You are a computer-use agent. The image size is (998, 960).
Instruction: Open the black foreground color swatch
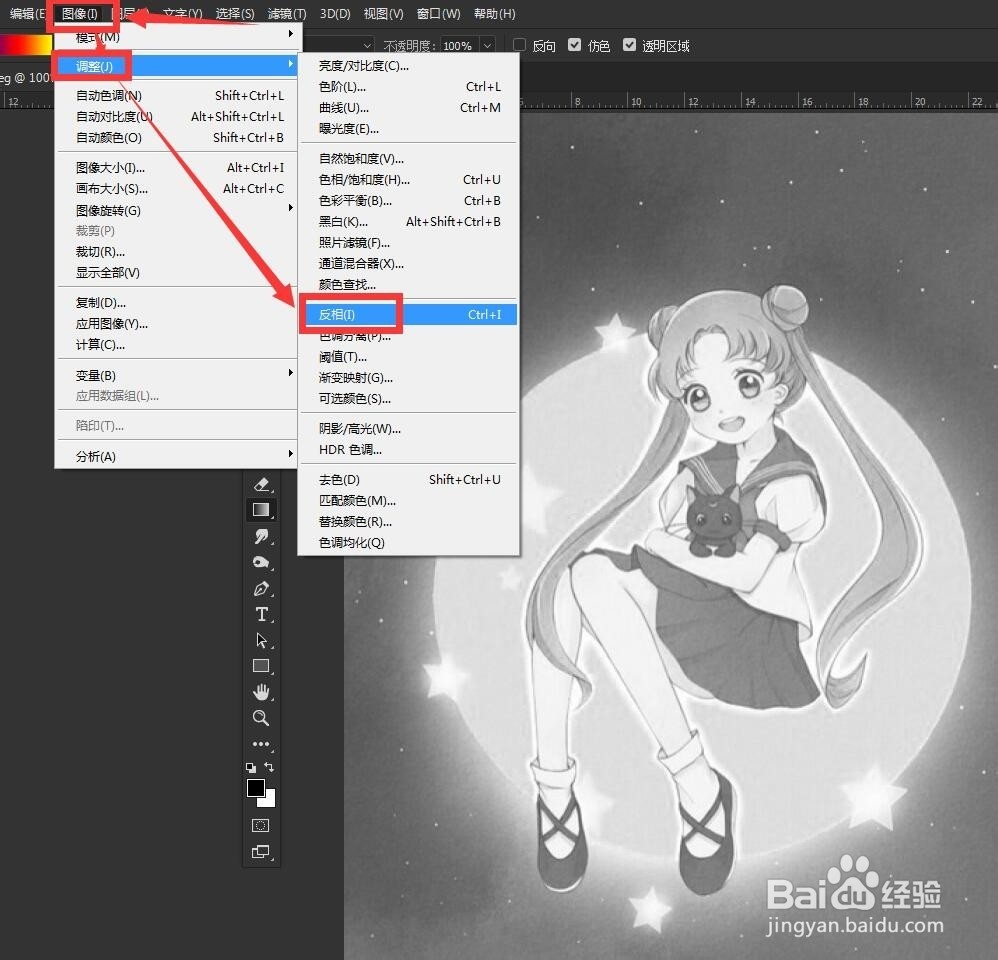click(x=255, y=787)
